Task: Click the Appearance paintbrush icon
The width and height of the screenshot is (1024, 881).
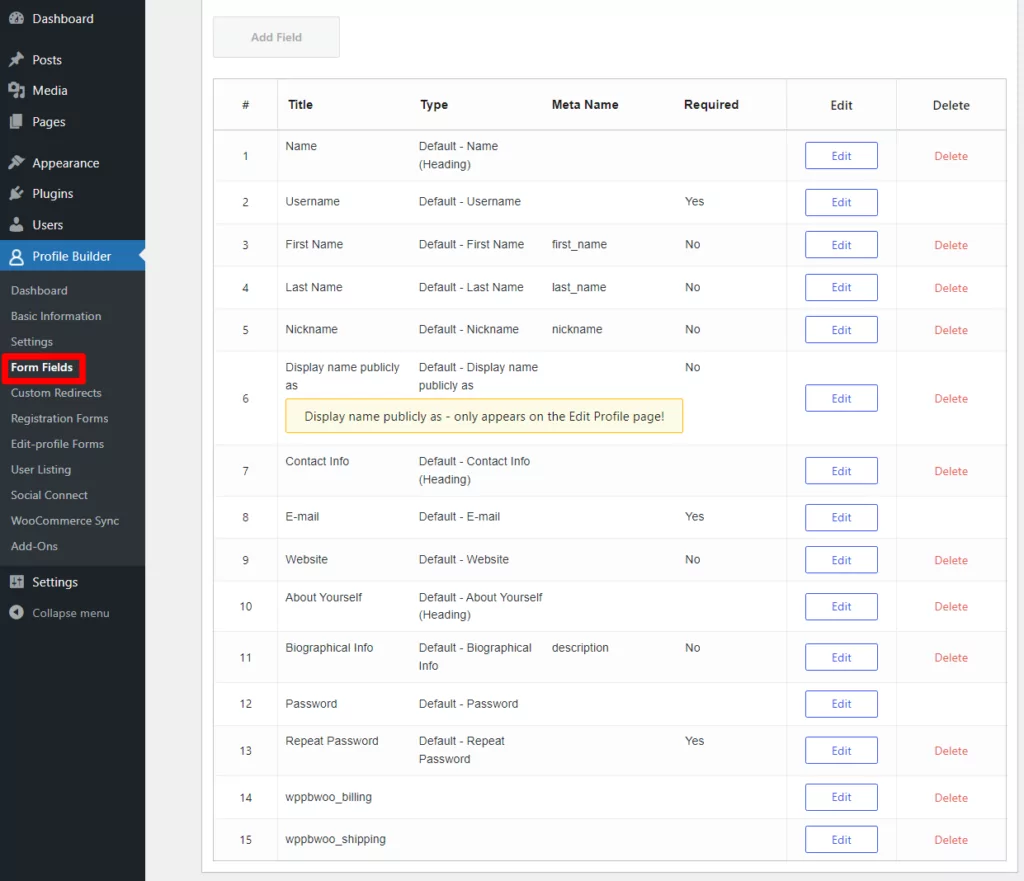Action: (x=16, y=163)
